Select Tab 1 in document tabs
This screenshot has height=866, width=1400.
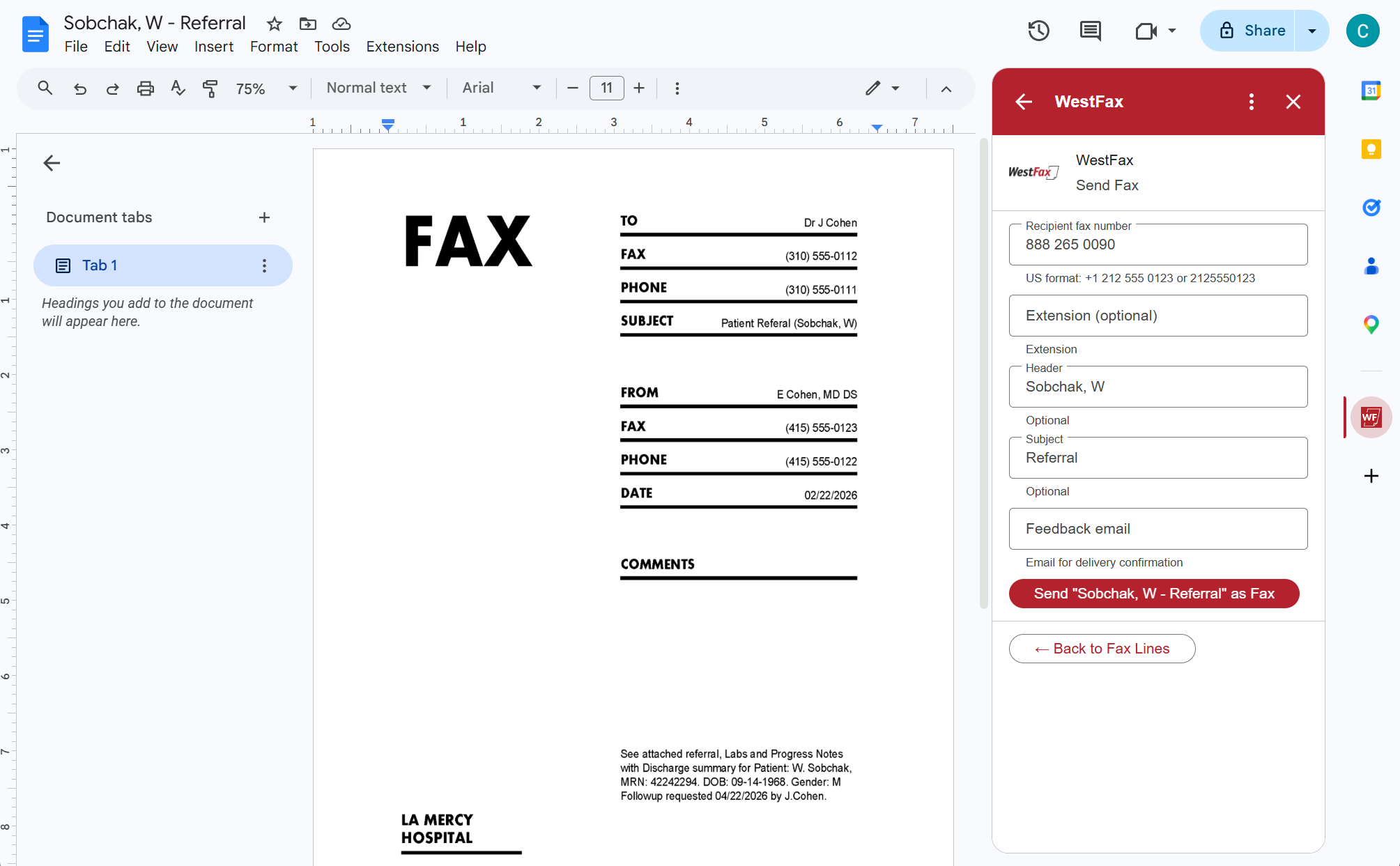click(x=162, y=265)
